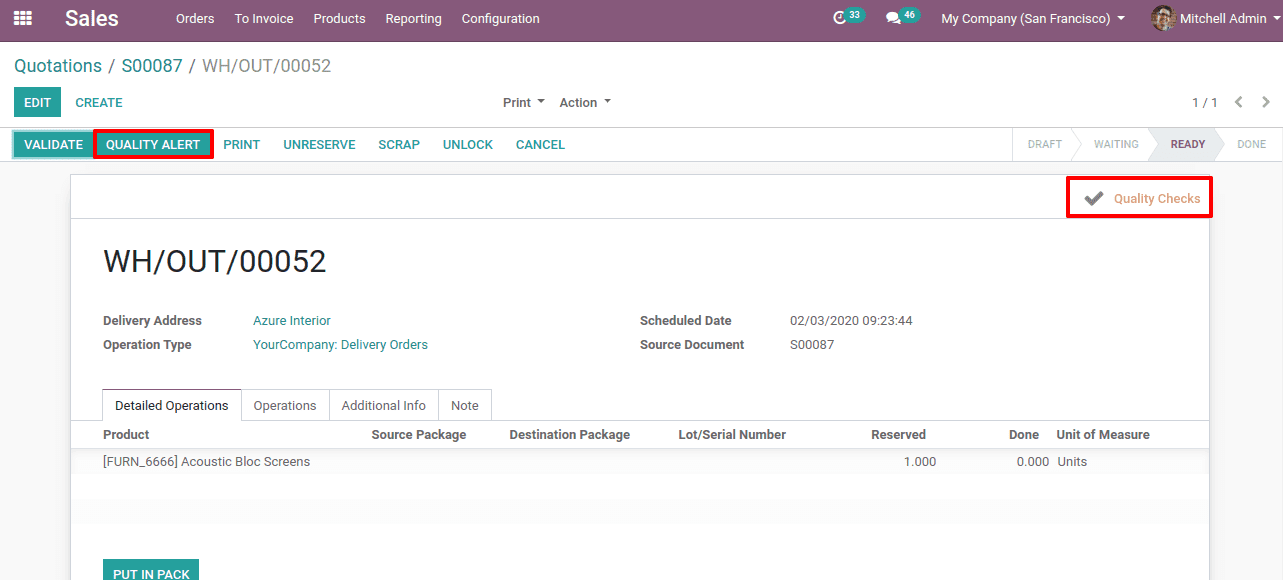The width and height of the screenshot is (1283, 580).
Task: Click the Units cell
Action: coord(1072,462)
